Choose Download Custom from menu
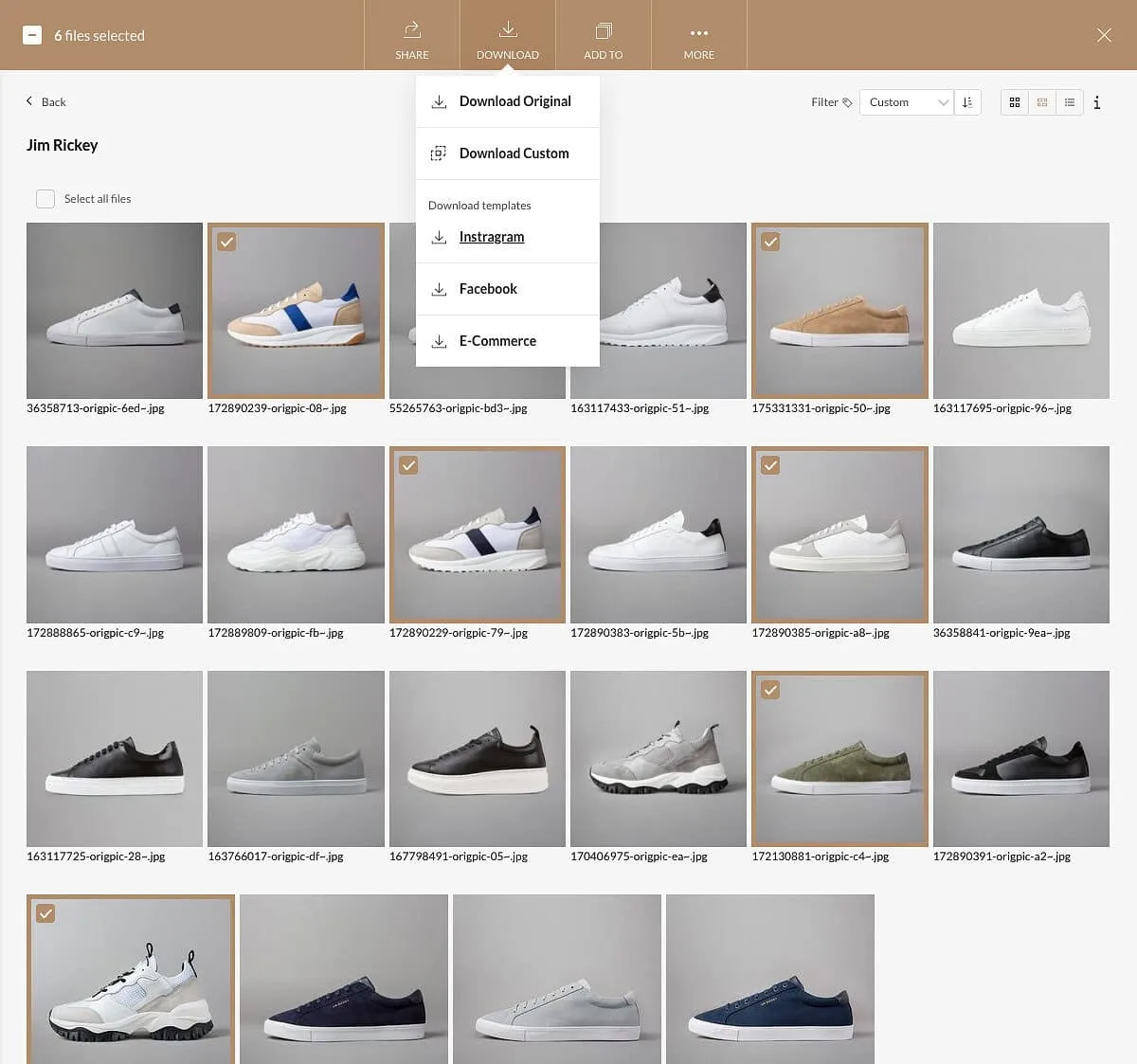 click(x=508, y=153)
